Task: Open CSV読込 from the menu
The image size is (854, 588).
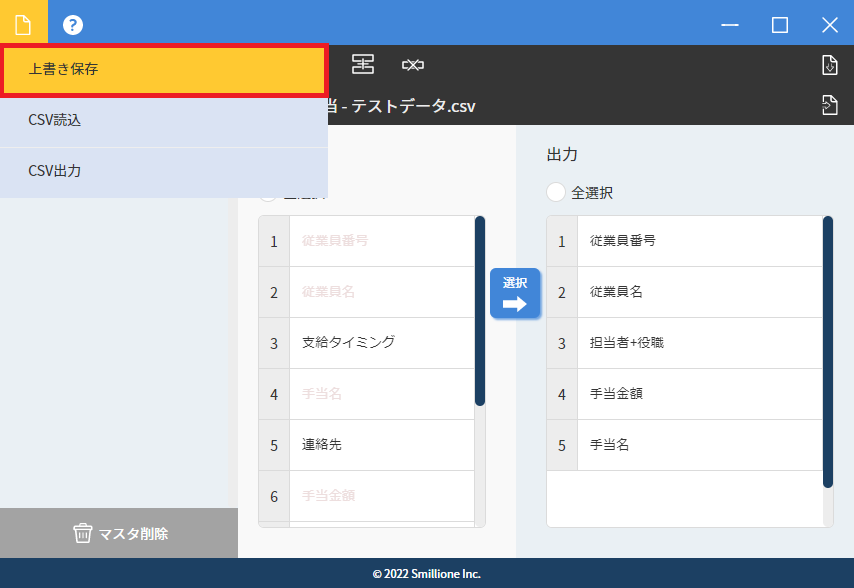Action: (x=163, y=120)
